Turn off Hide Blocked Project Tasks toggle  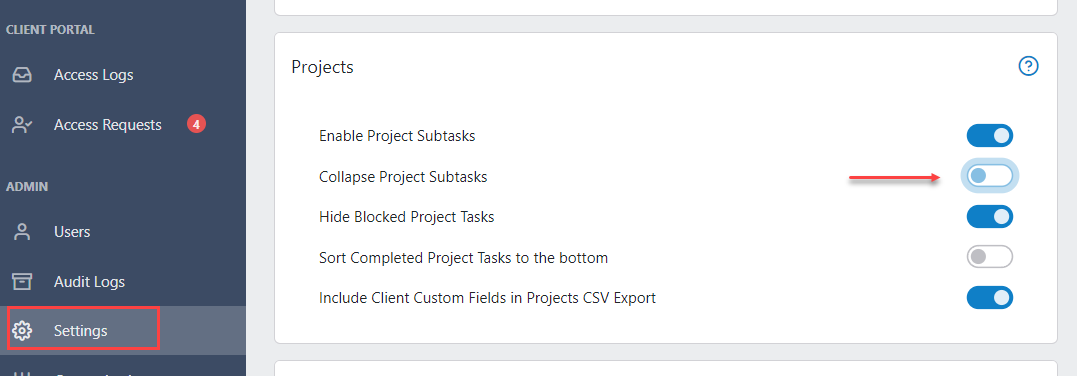click(990, 217)
